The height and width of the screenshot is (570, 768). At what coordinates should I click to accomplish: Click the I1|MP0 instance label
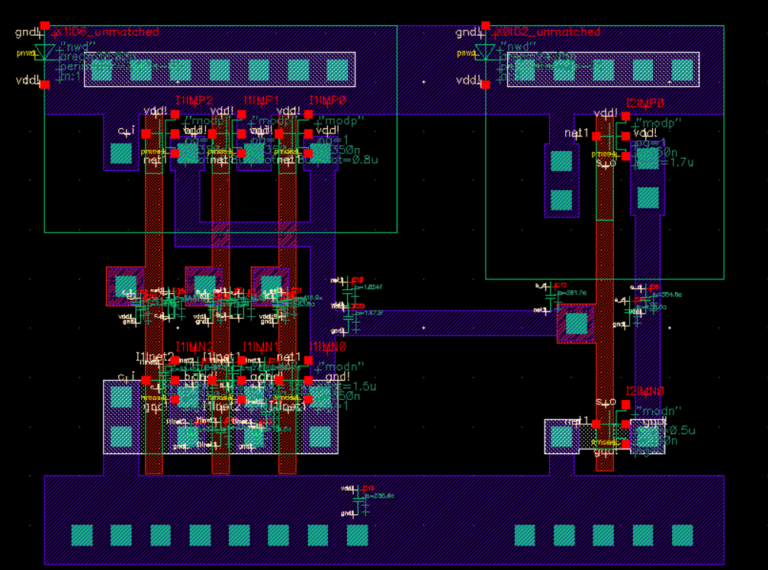point(327,101)
